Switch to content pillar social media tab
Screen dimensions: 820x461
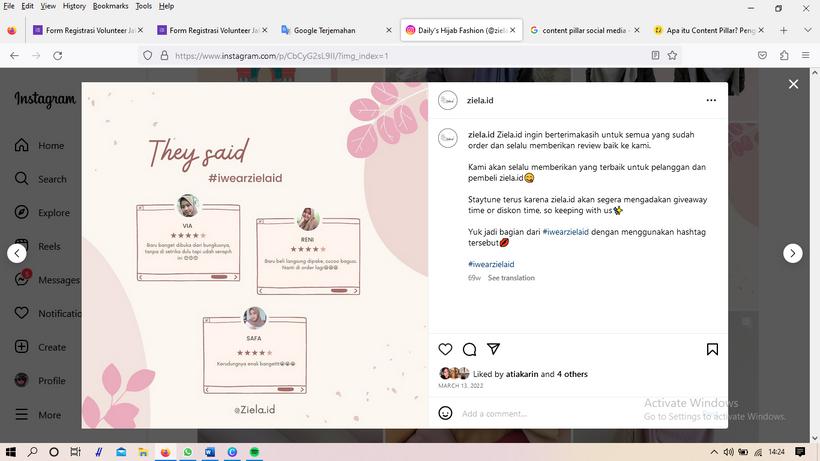(x=584, y=30)
